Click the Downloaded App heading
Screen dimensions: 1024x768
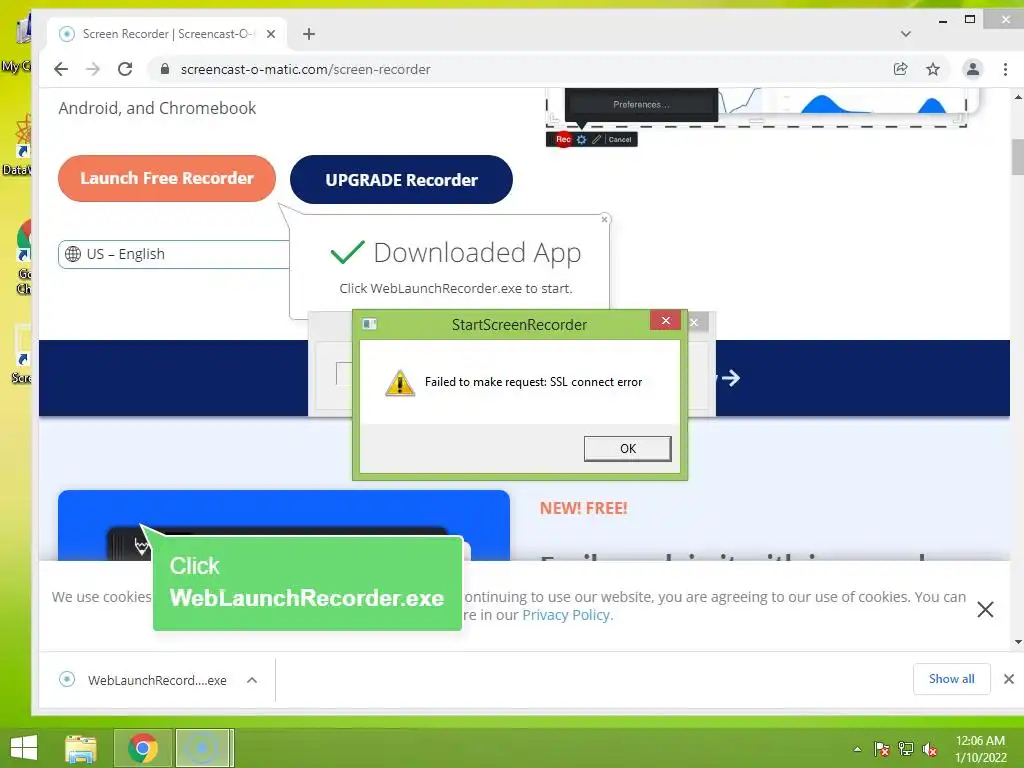[x=477, y=253]
